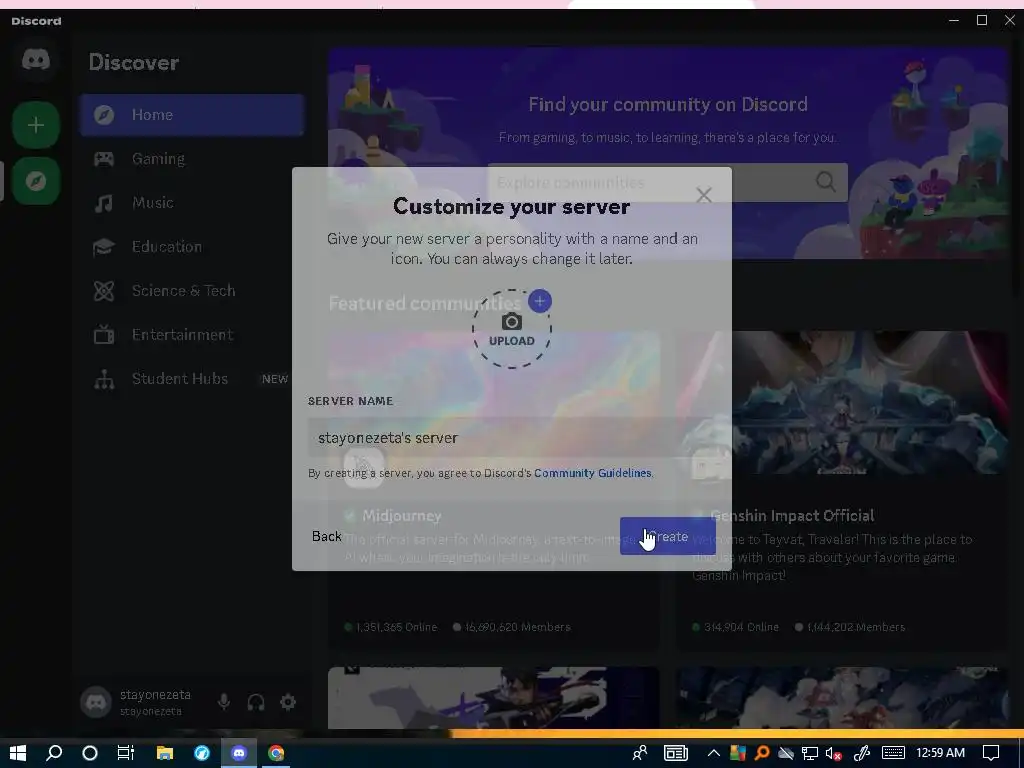Image resolution: width=1024 pixels, height=768 pixels.
Task: Create the server with the Create button
Action: [667, 536]
